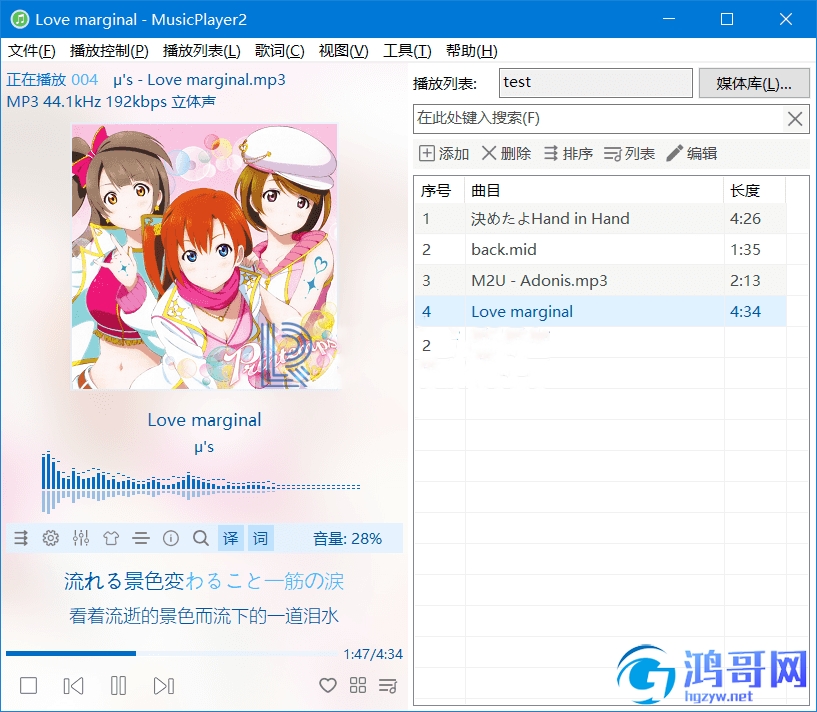The image size is (817, 712).
Task: Open the 播放列表(L) menu
Action: point(202,51)
